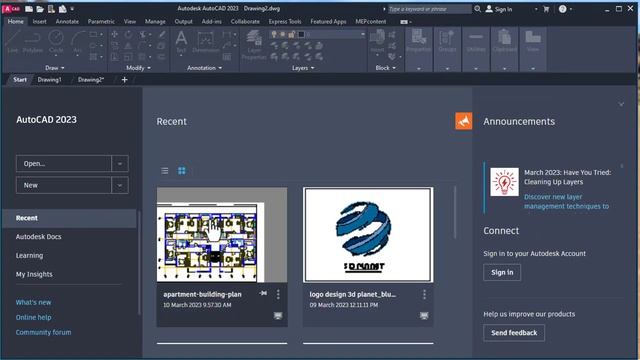Select the Polyline tool
The height and width of the screenshot is (360, 640).
(33, 42)
